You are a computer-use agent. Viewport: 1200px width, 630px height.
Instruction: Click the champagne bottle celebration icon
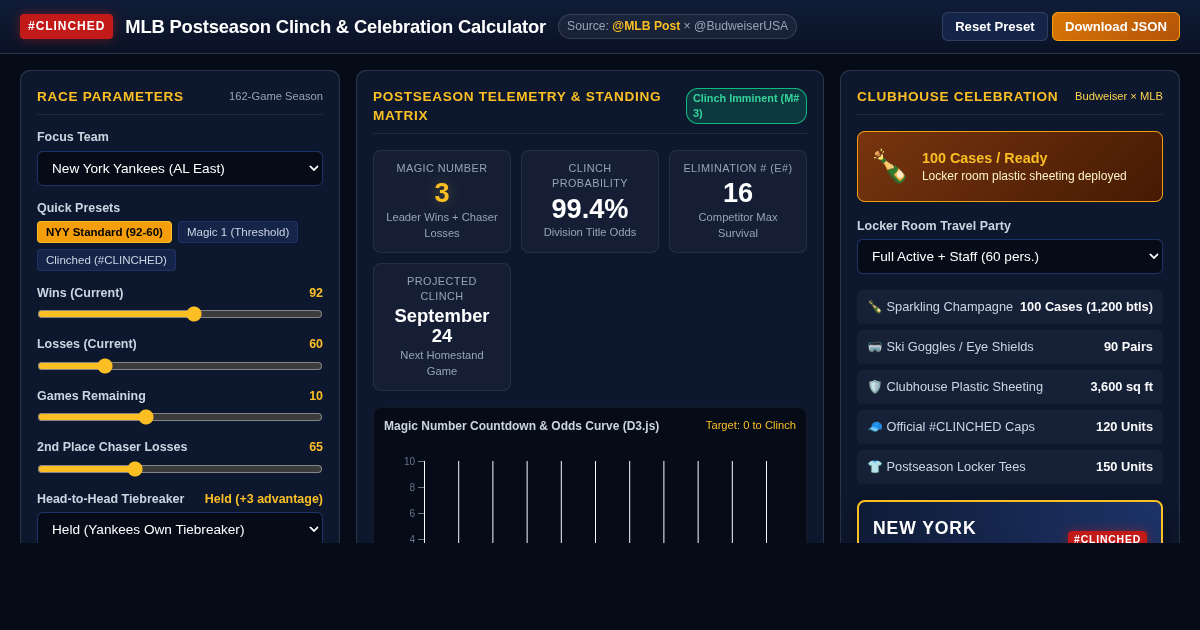click(x=890, y=166)
